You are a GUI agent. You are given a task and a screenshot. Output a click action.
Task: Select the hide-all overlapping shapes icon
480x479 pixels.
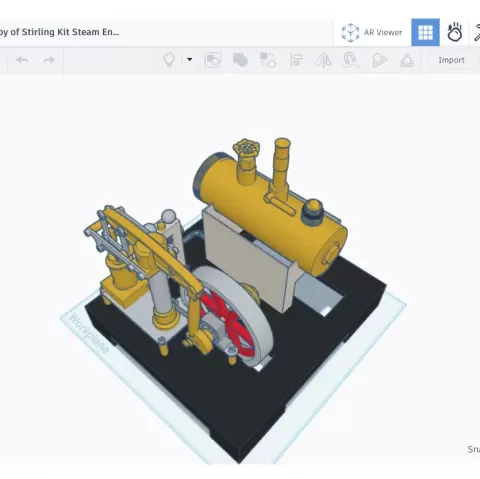240,60
